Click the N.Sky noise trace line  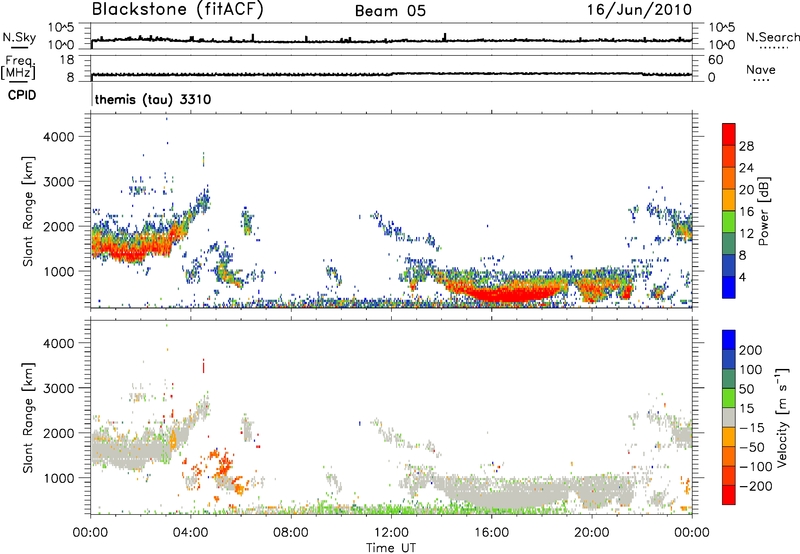click(x=391, y=40)
